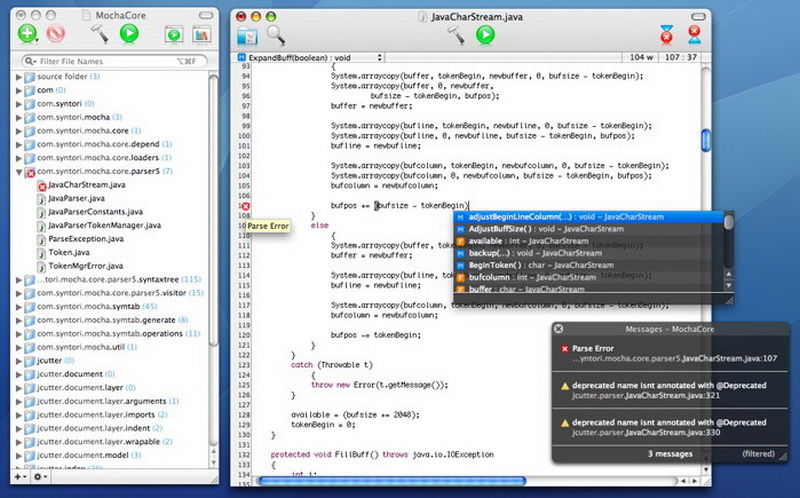Viewport: 800px width, 498px height.
Task: Expand the com.syntori.mocha.core.loaders package
Action: coord(19,158)
